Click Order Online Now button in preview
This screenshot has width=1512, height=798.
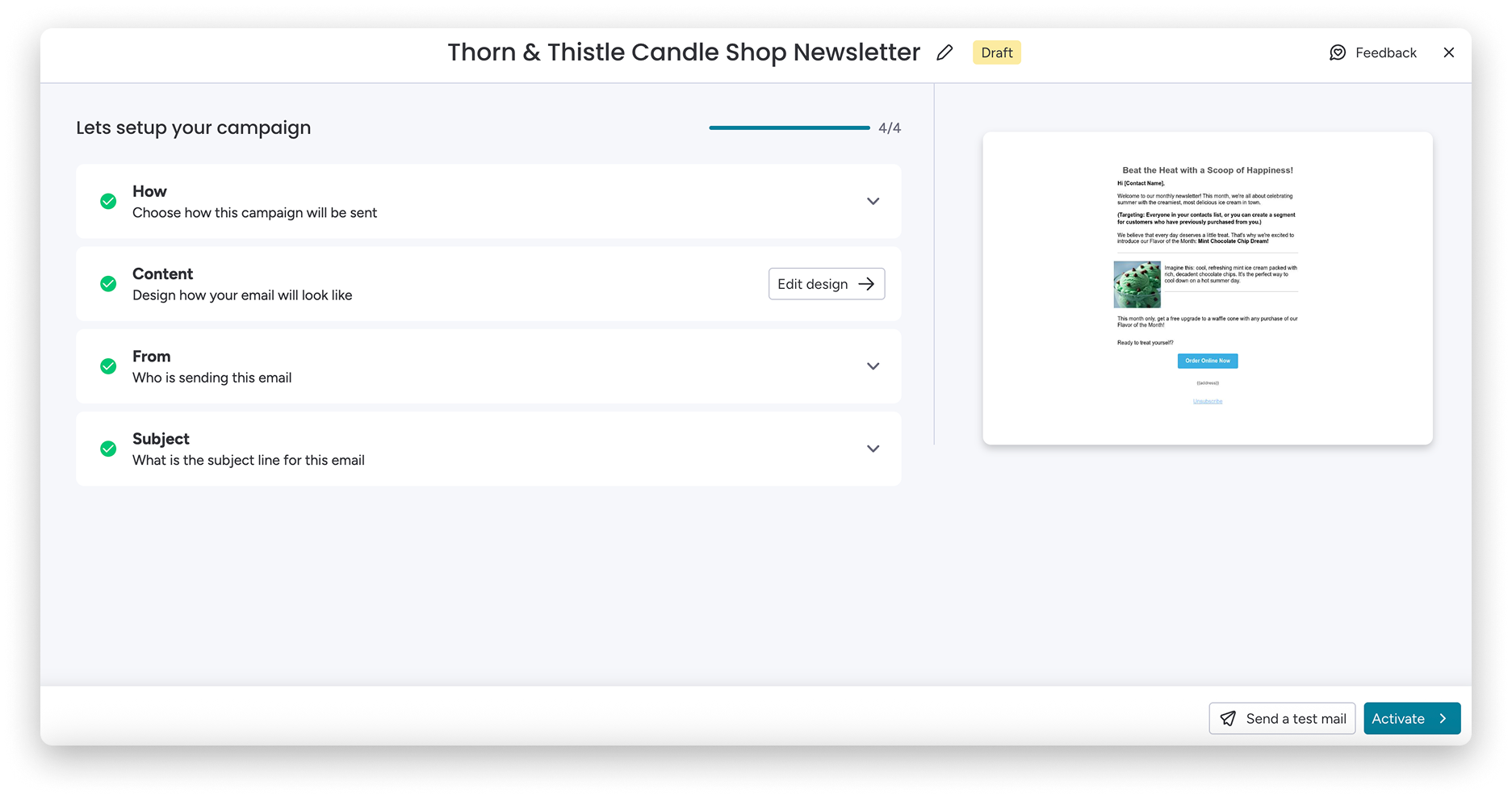coord(1208,361)
